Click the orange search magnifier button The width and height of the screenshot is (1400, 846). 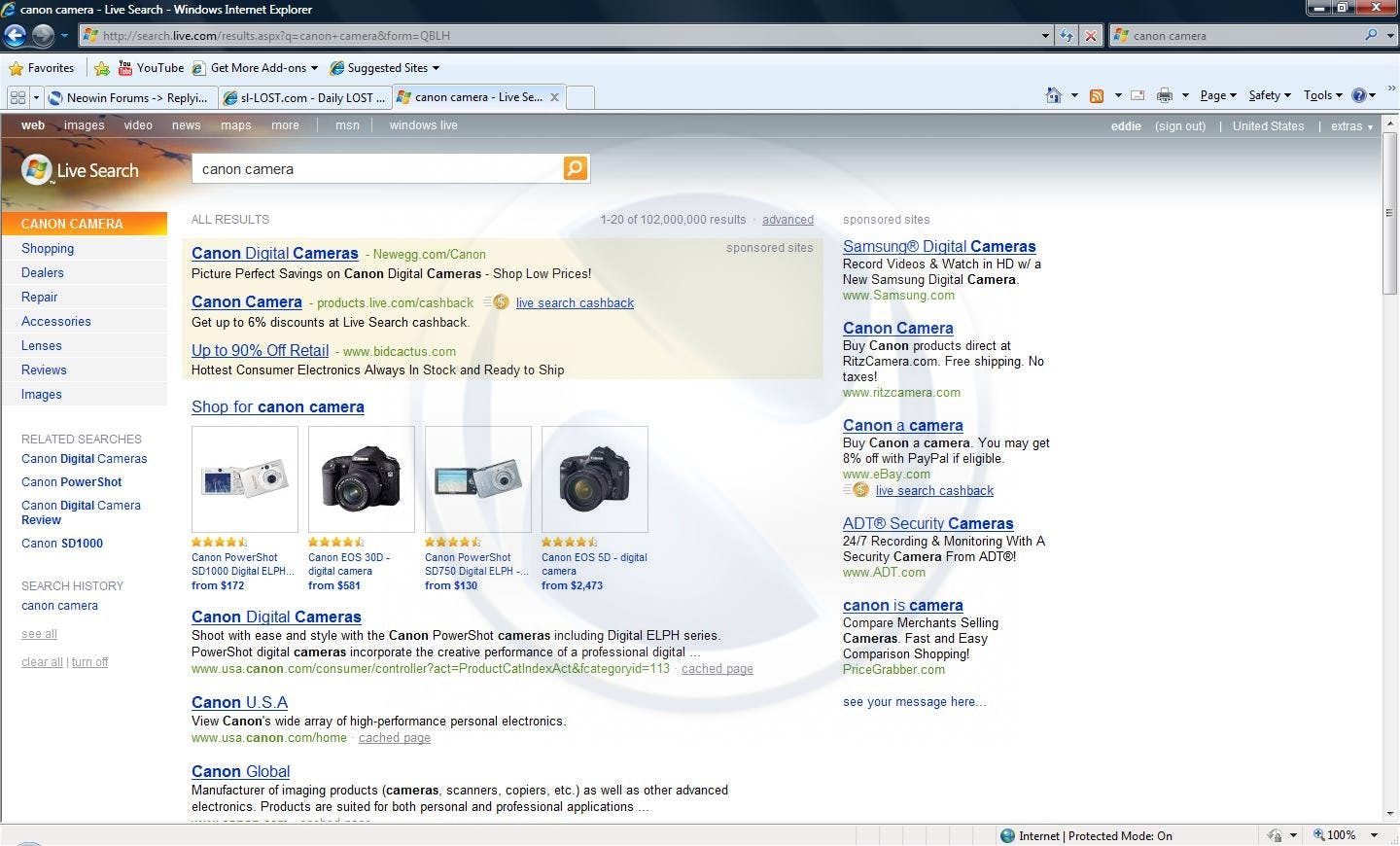click(x=576, y=169)
